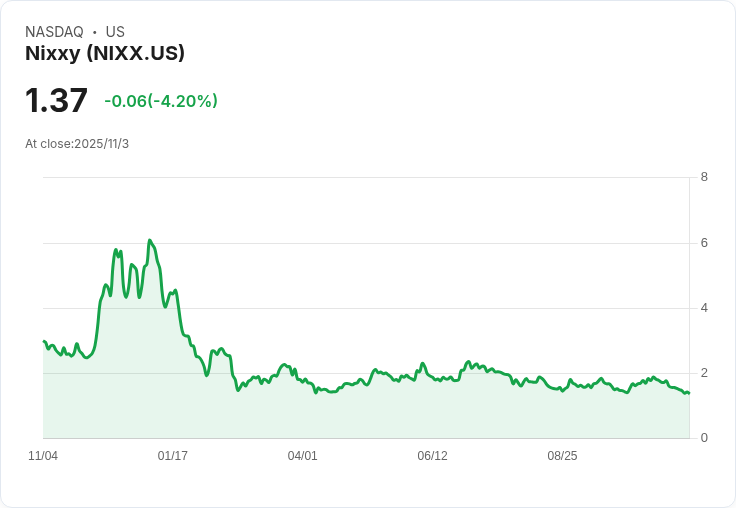Click the 08/25 date axis label
Image resolution: width=736 pixels, height=508 pixels.
562,456
